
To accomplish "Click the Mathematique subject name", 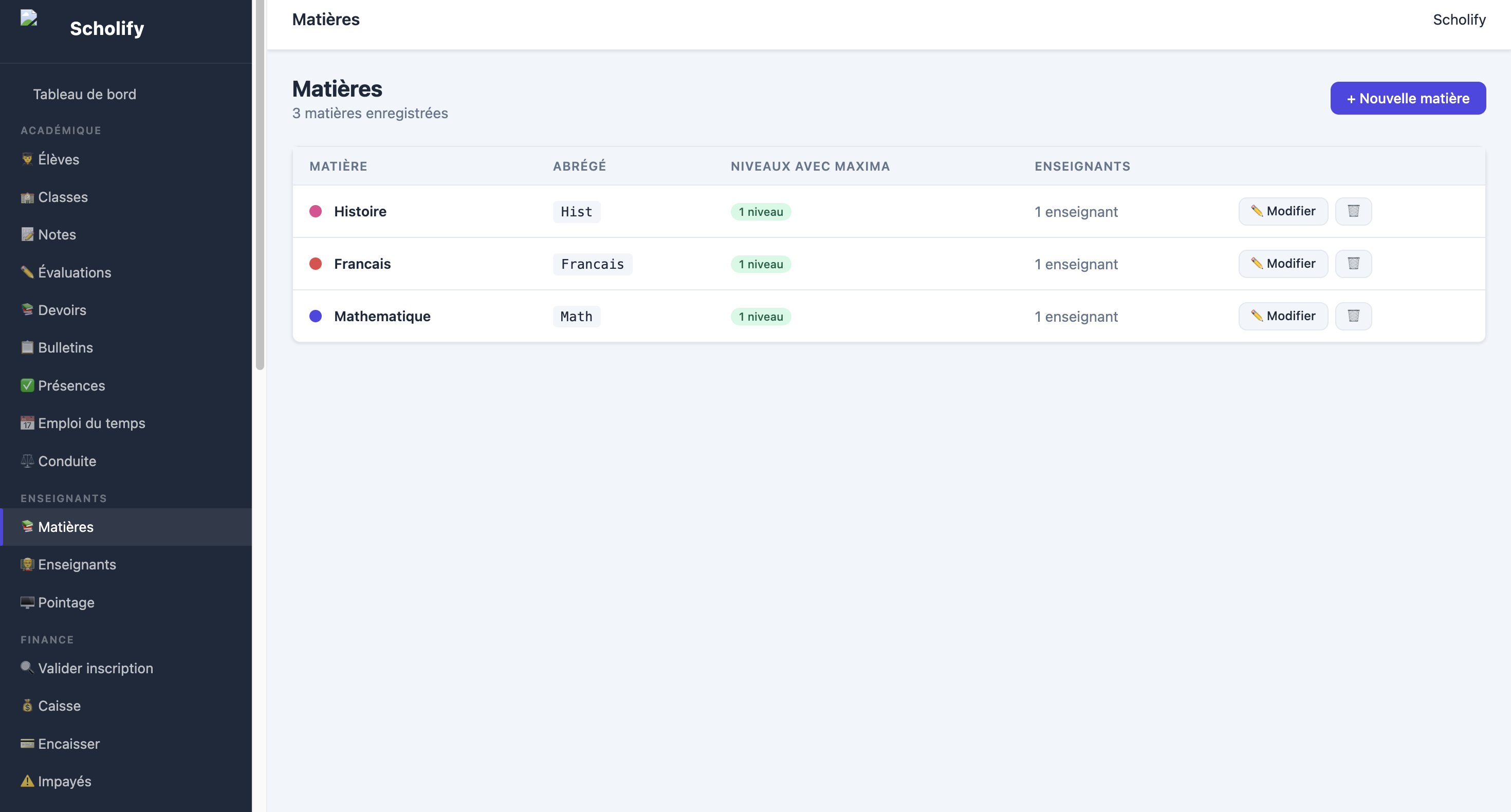I will tap(382, 316).
